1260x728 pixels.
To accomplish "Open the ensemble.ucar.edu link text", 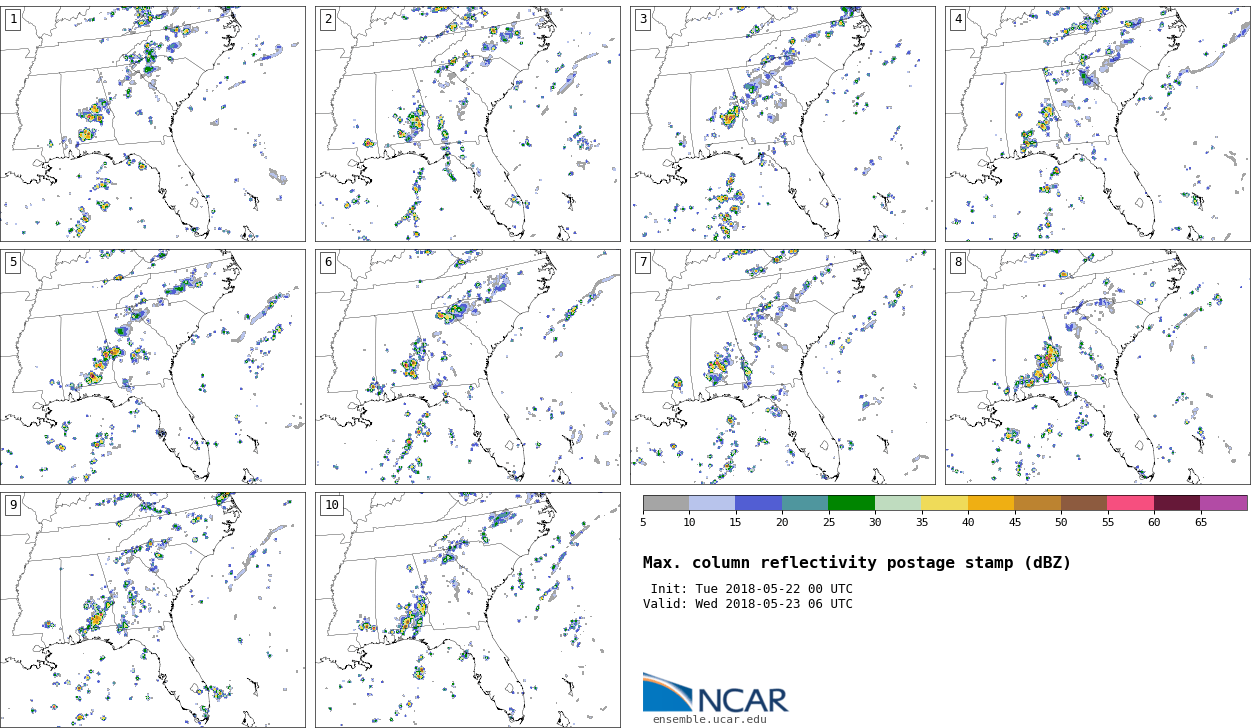I will (x=709, y=719).
